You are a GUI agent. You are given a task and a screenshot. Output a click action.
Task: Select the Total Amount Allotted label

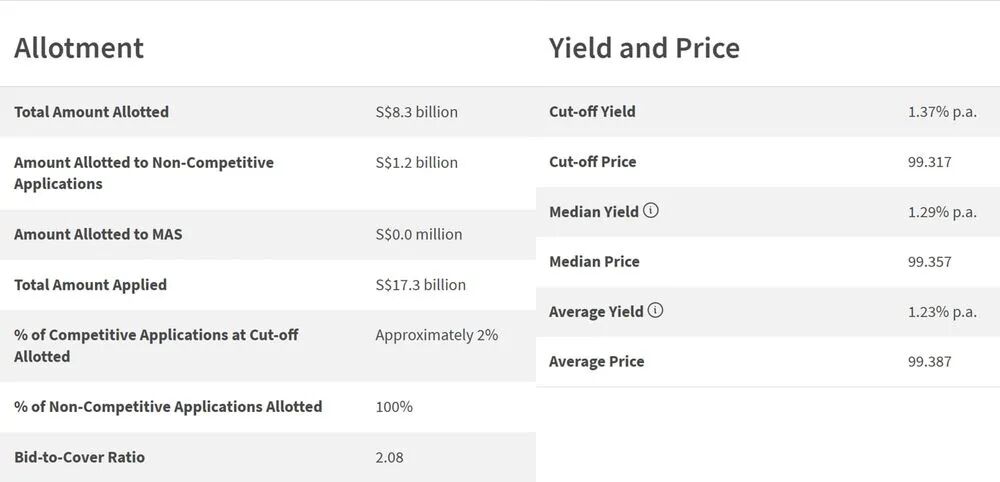(91, 112)
